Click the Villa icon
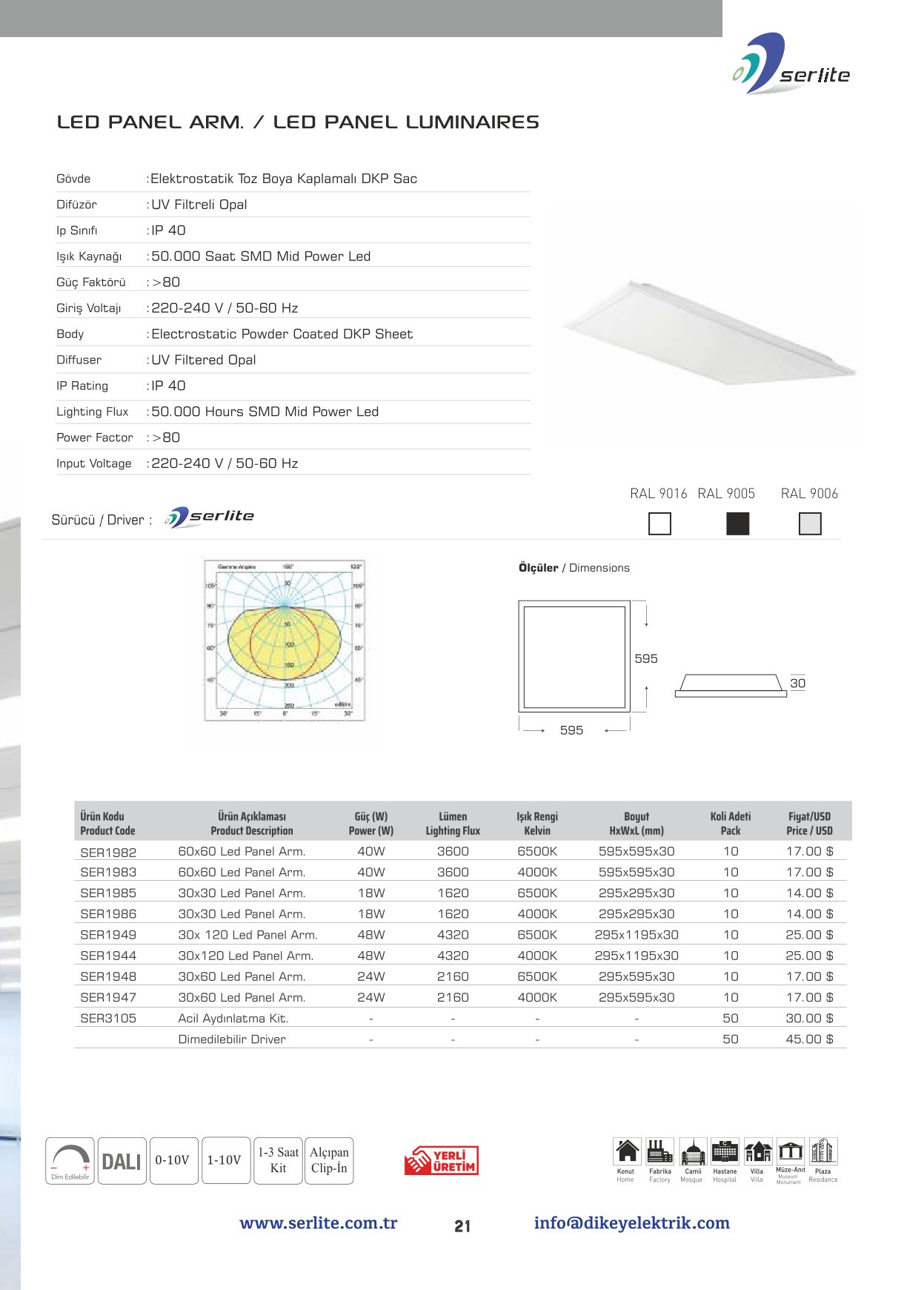Viewport: 924px width, 1290px height. point(757,1151)
